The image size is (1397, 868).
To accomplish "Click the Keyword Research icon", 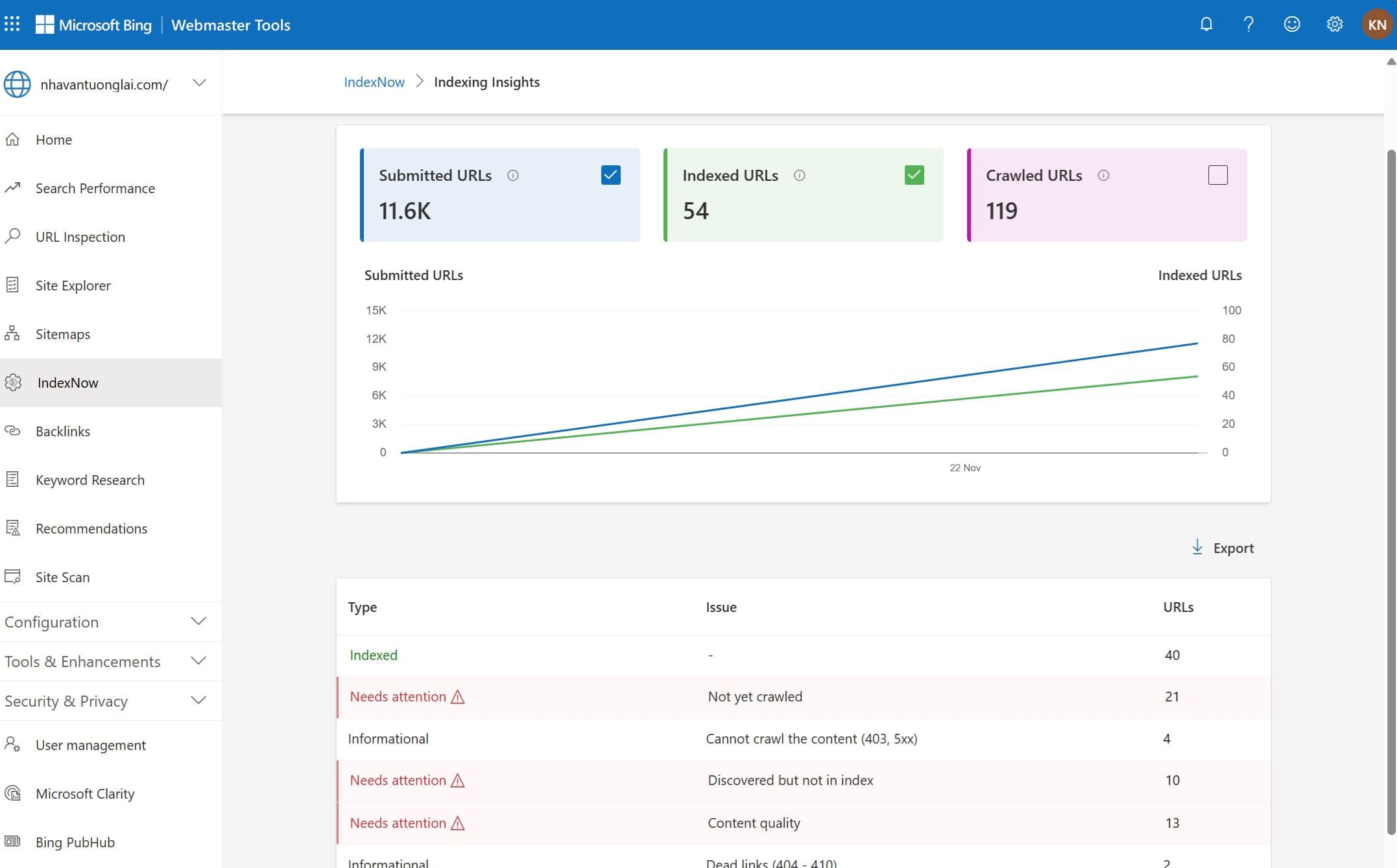I will tap(12, 479).
